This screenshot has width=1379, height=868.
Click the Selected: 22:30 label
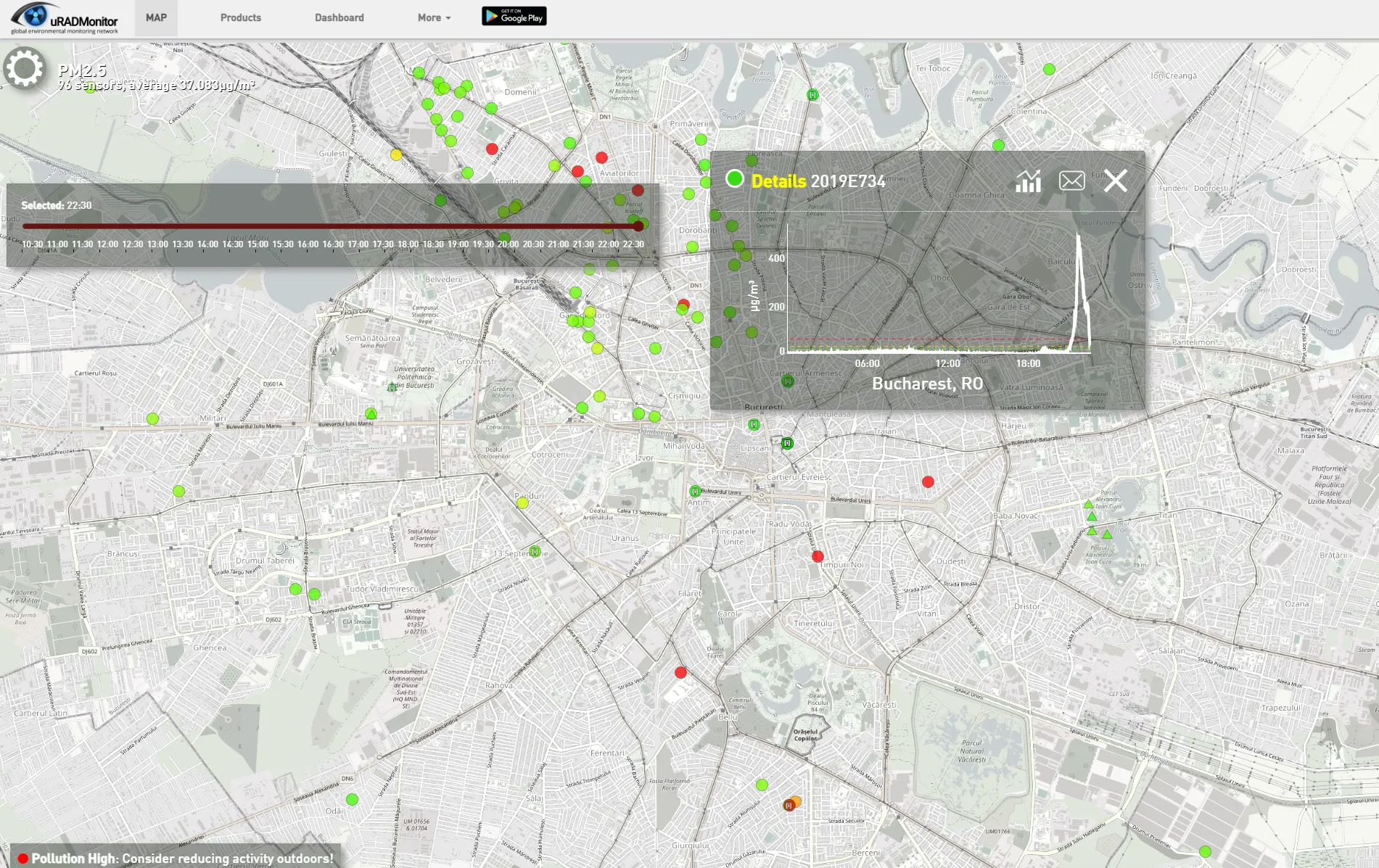(57, 205)
